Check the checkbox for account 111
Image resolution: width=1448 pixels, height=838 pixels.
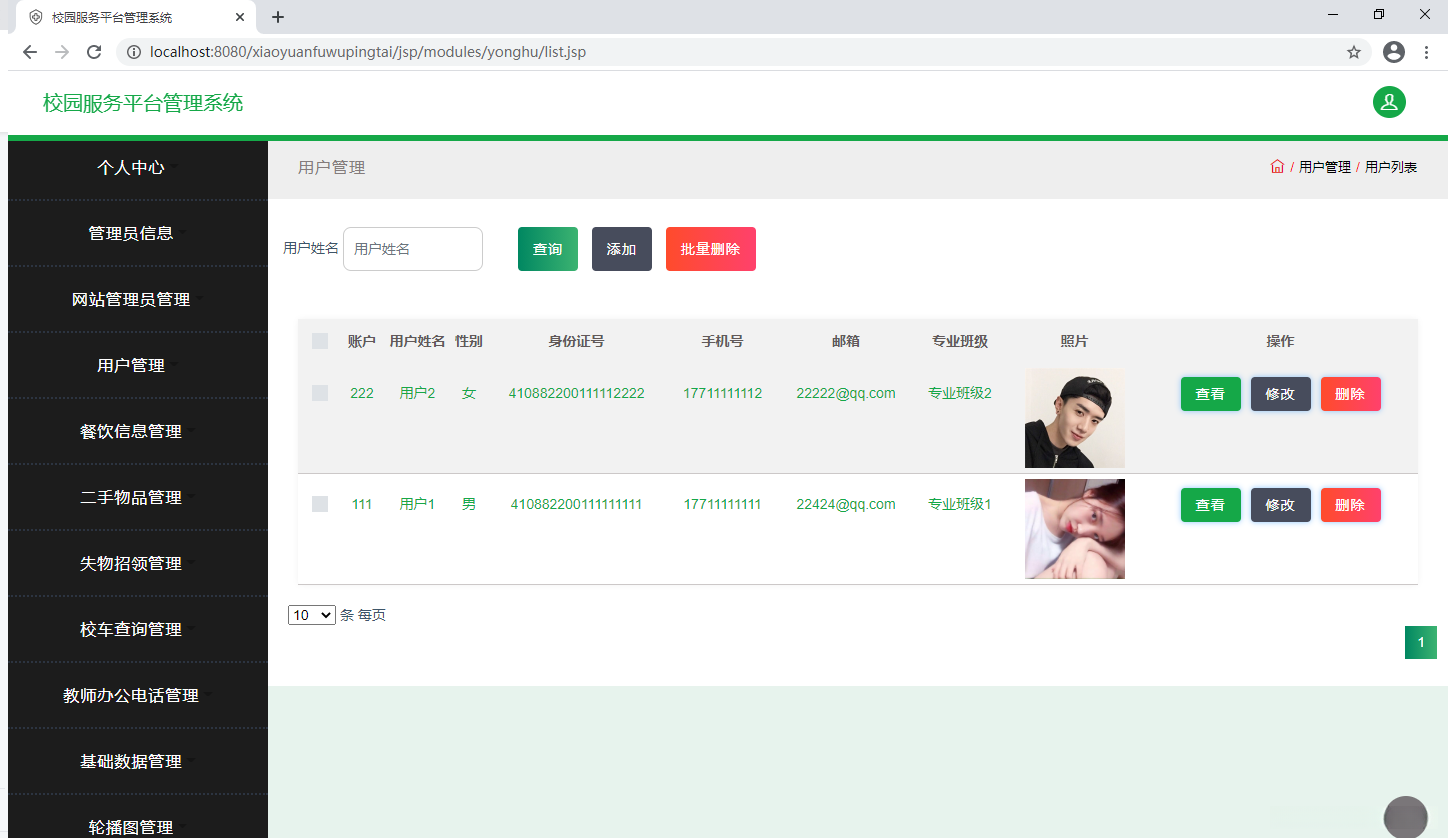[320, 504]
